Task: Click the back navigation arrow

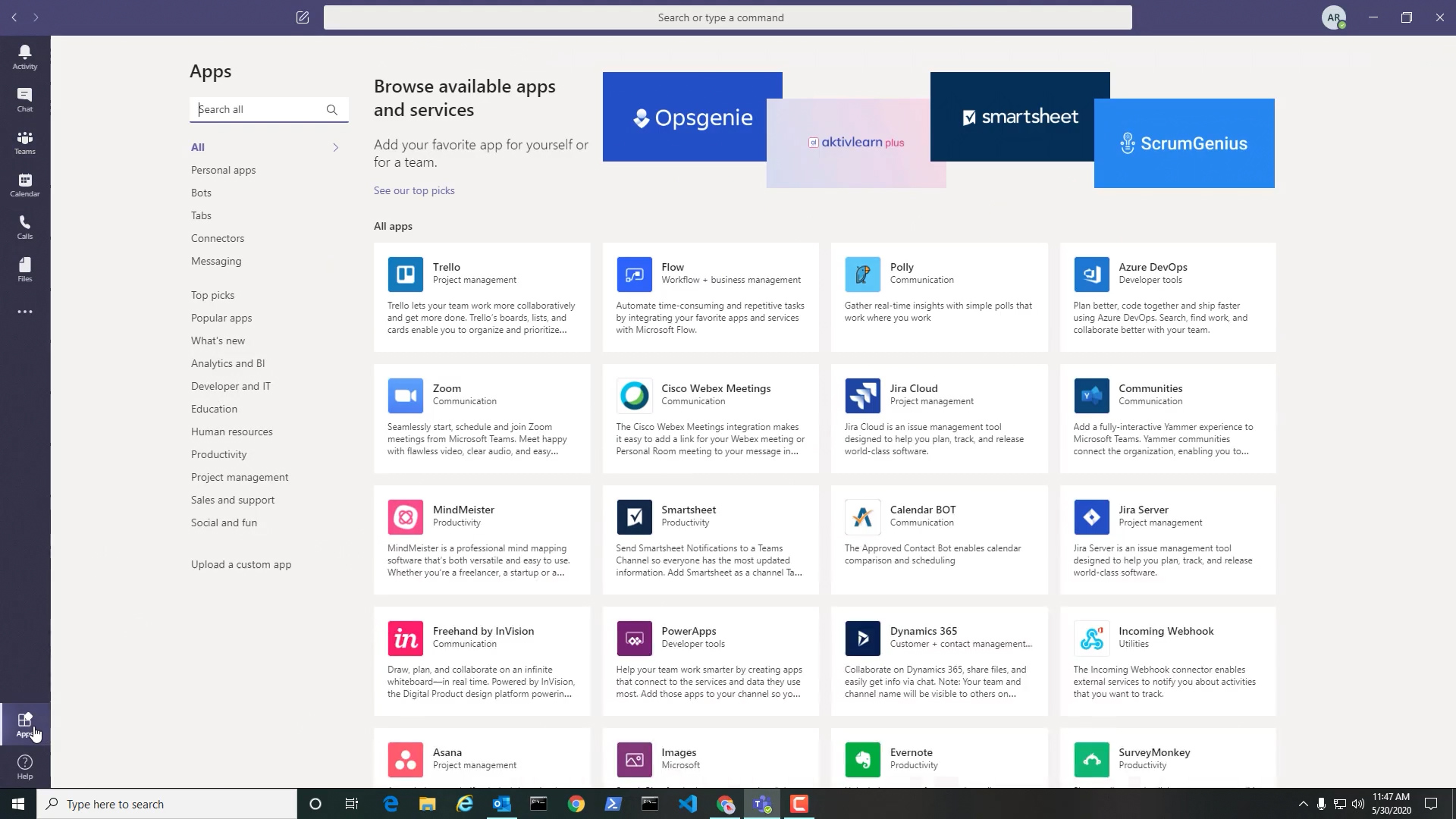Action: pyautogui.click(x=14, y=17)
